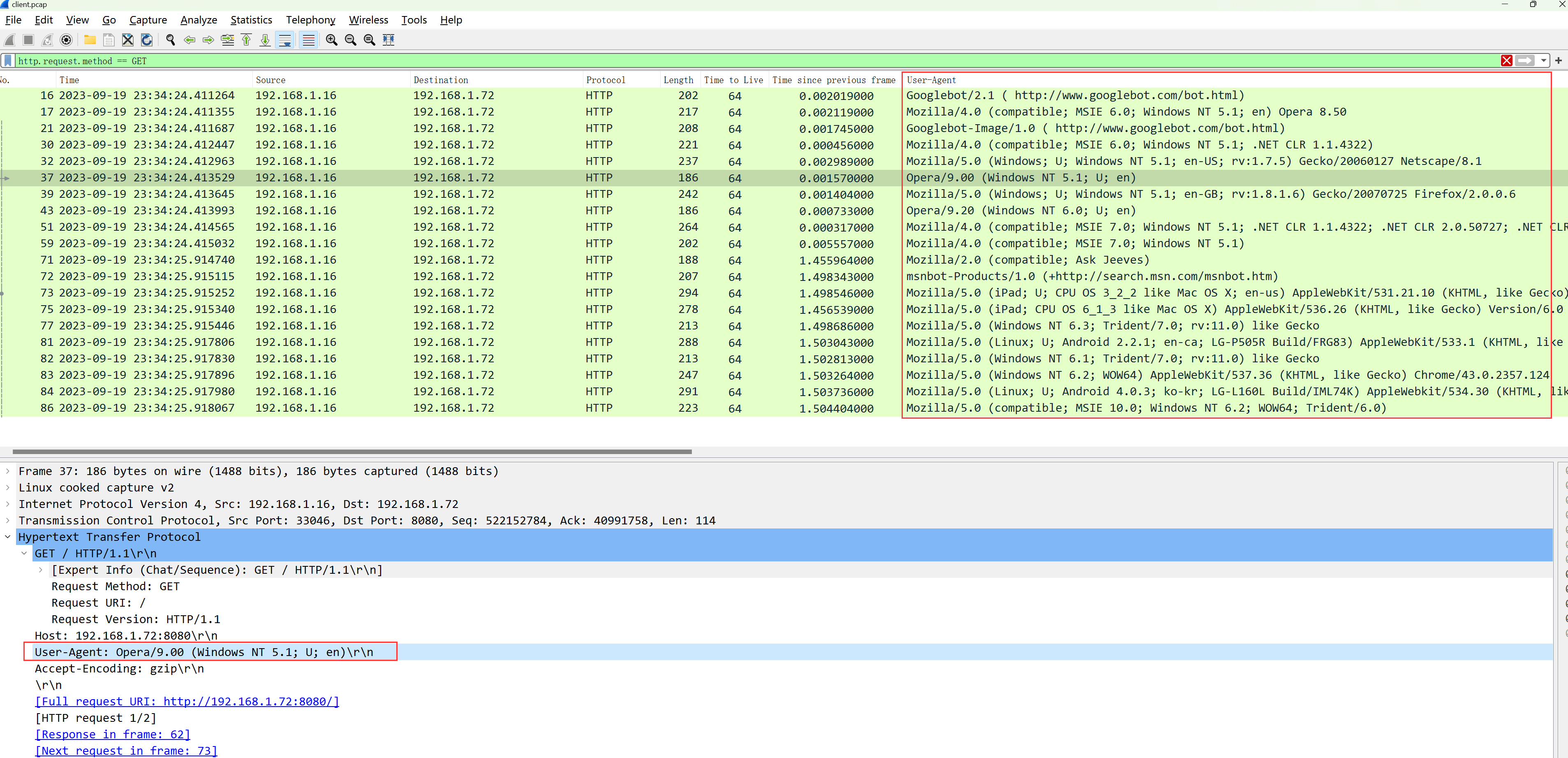Click the Restart current capture icon
The image size is (1568, 758).
[47, 40]
